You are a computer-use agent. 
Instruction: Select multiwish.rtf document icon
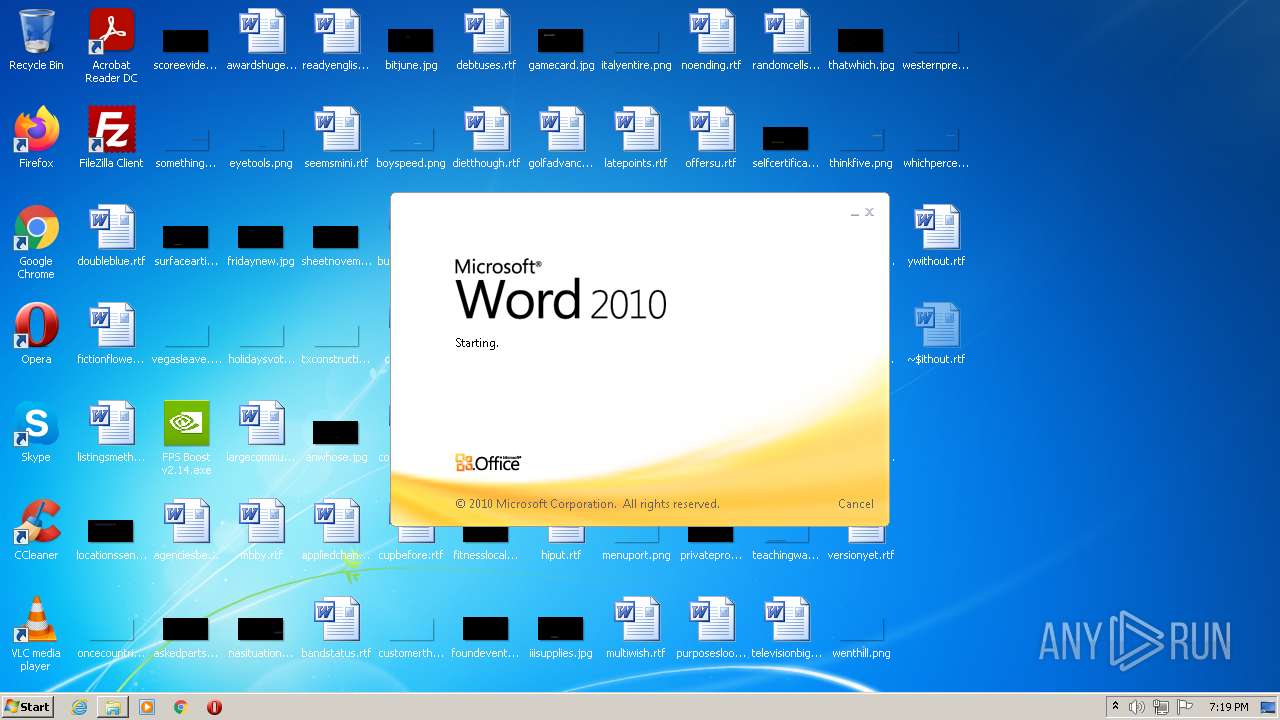(x=636, y=620)
